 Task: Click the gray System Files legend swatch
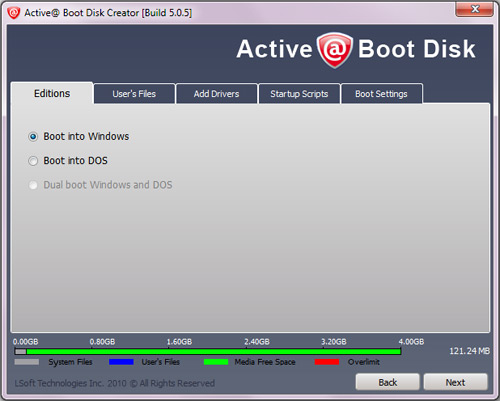pyautogui.click(x=27, y=362)
